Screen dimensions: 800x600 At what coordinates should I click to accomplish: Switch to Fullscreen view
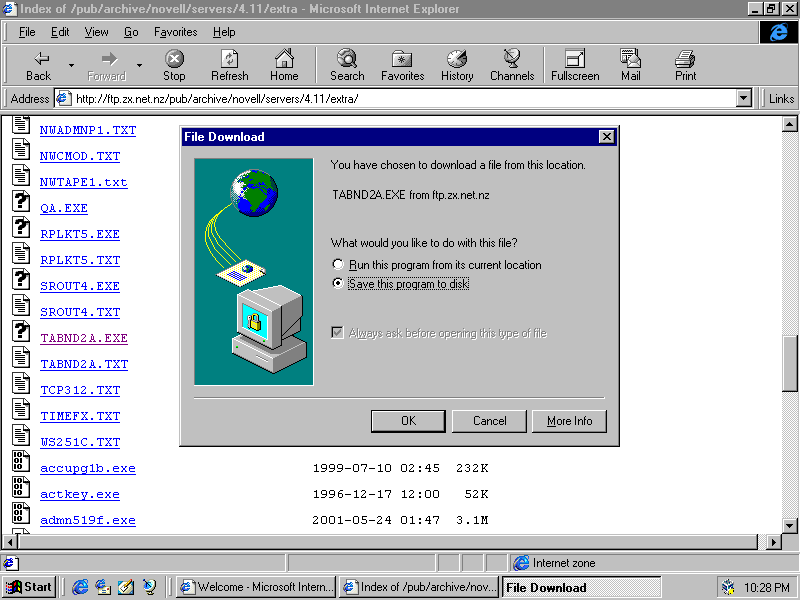(x=575, y=65)
